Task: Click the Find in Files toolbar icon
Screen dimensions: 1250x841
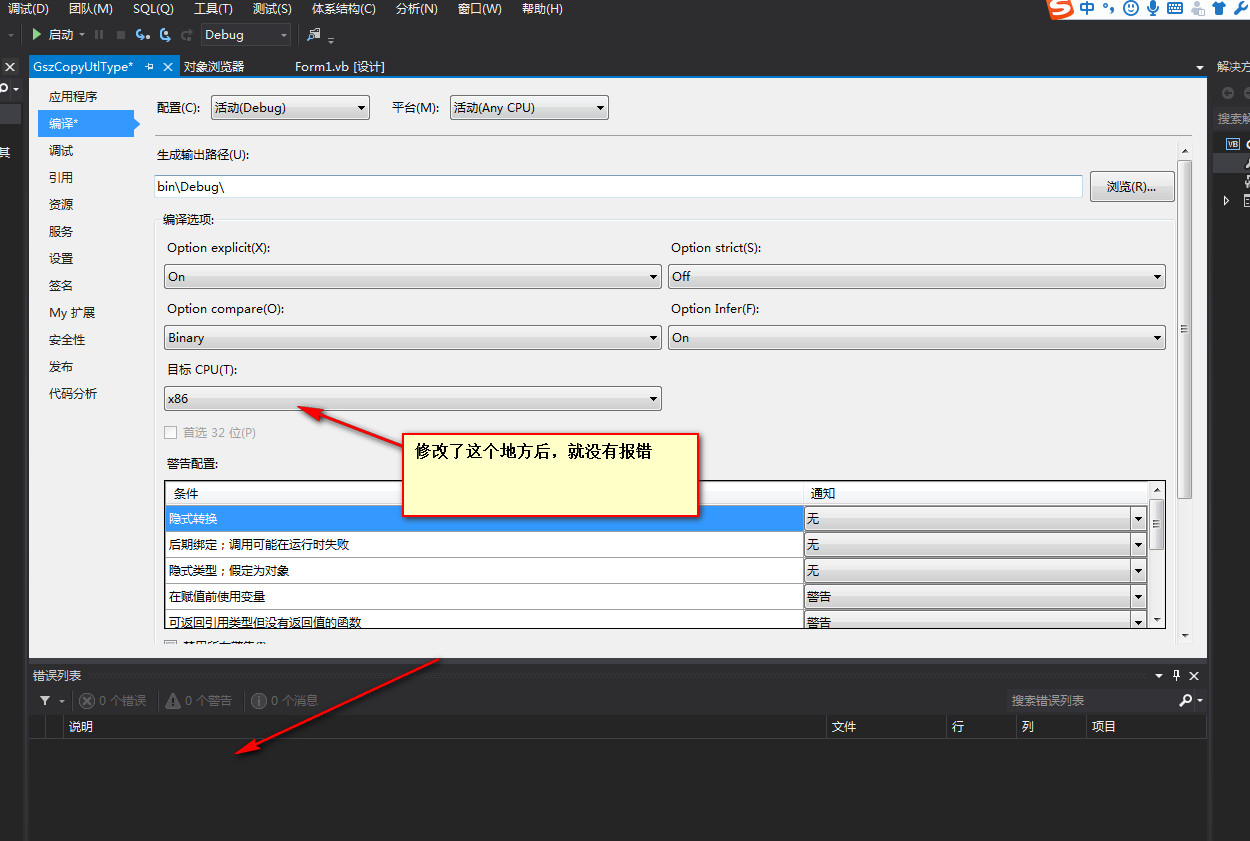Action: pyautogui.click(x=314, y=35)
